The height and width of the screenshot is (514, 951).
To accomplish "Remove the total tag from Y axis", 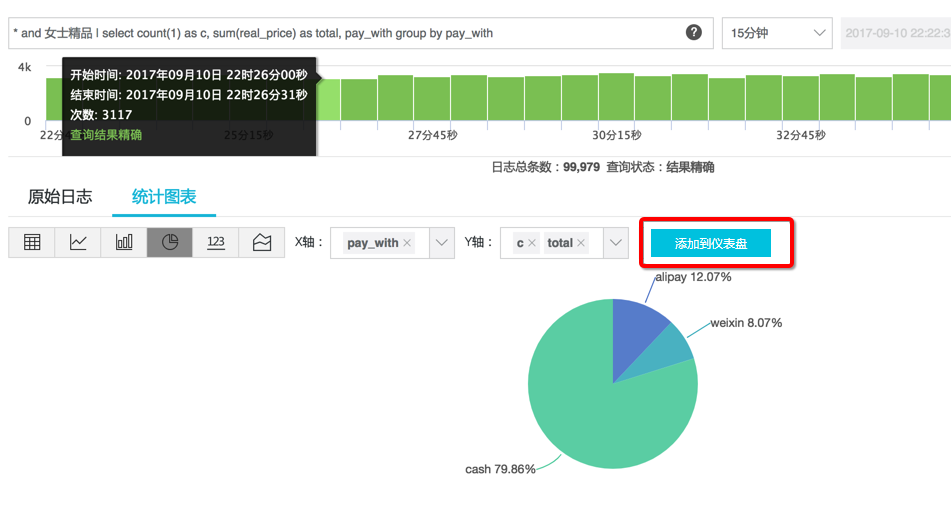I will coord(581,243).
